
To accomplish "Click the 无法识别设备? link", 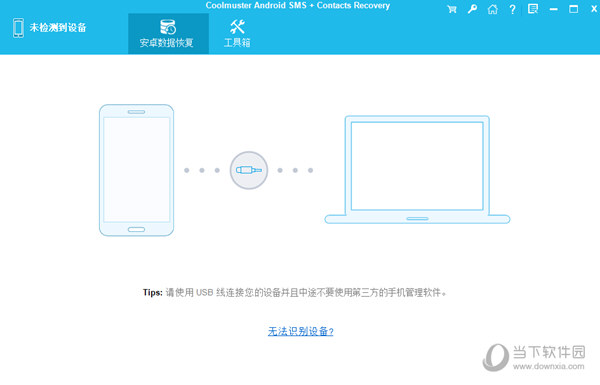I will pos(300,331).
